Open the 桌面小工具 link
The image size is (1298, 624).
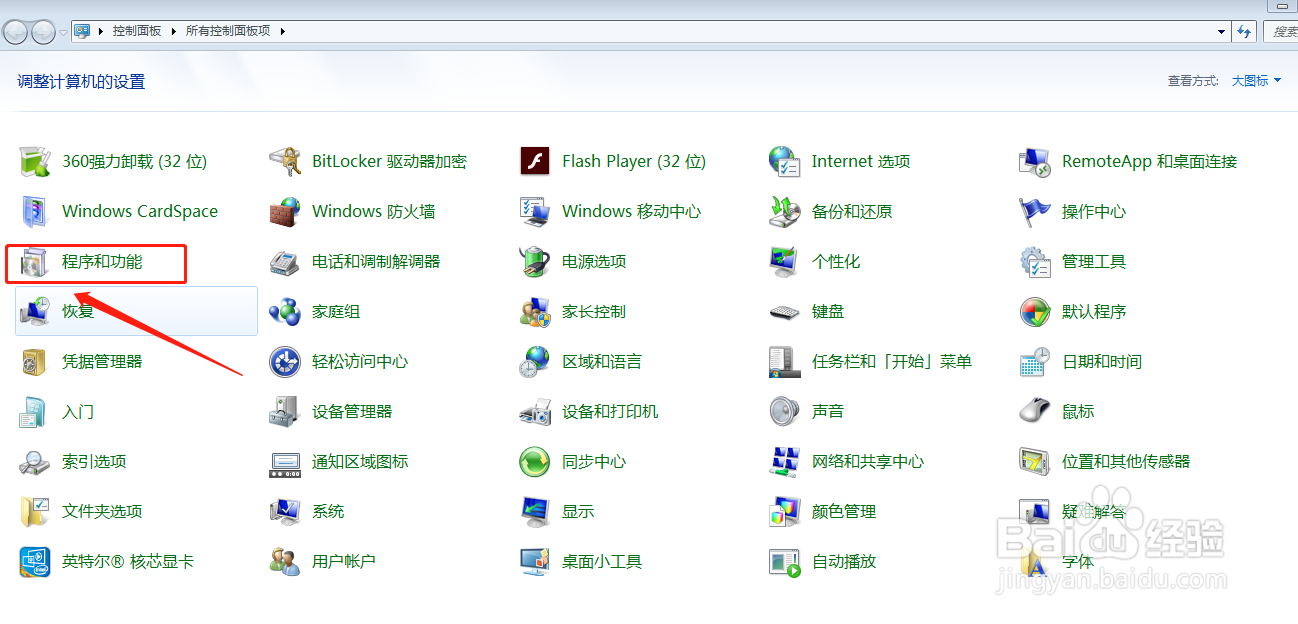[602, 561]
